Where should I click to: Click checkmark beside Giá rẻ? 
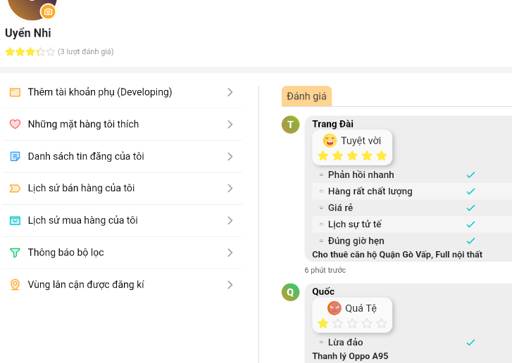(x=471, y=208)
